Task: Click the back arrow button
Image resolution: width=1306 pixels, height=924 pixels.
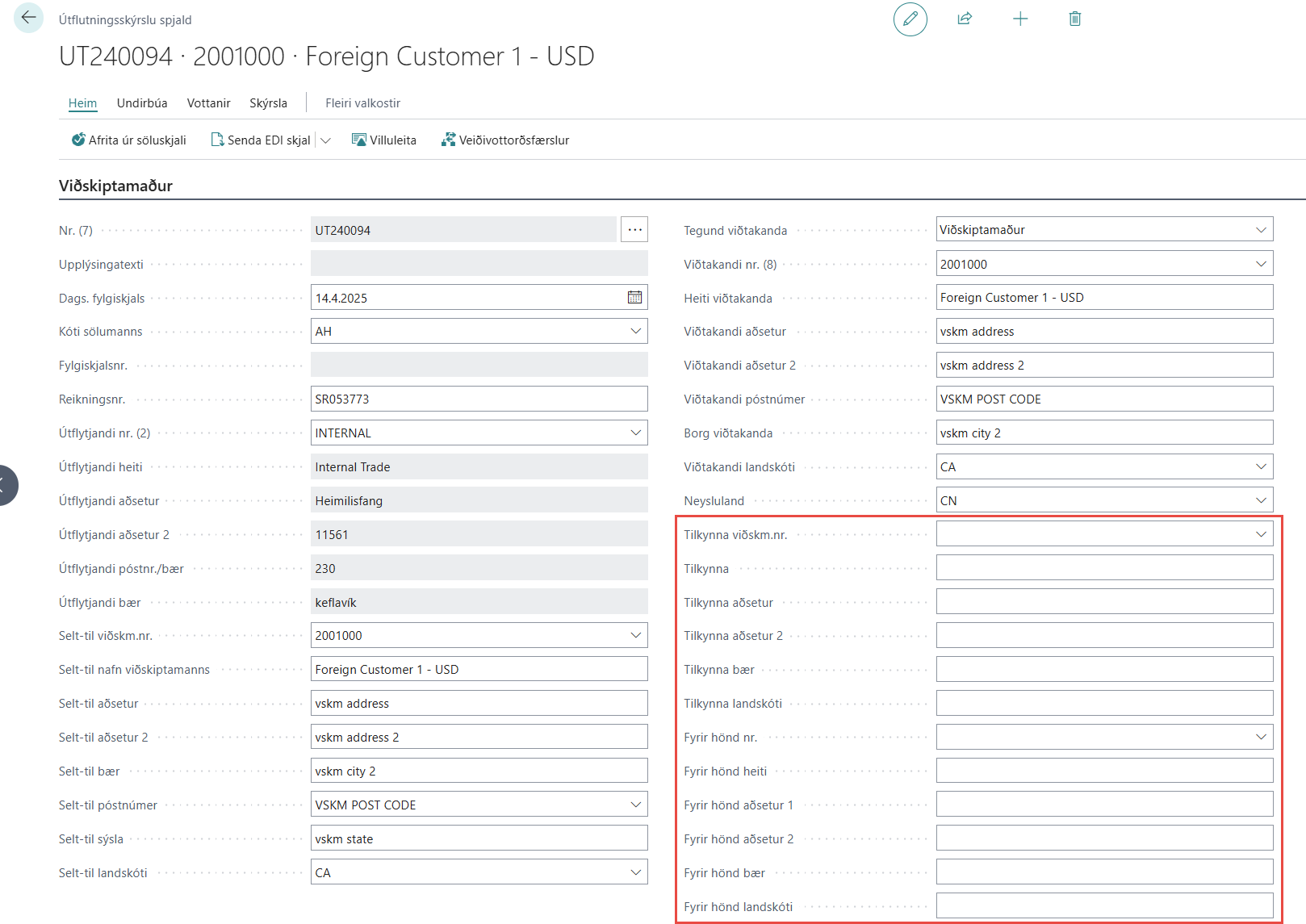Action: click(x=29, y=18)
